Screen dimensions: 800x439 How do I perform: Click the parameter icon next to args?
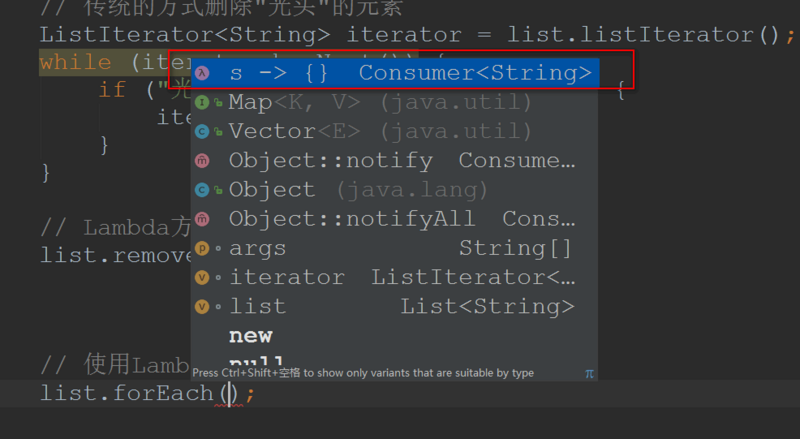click(201, 248)
